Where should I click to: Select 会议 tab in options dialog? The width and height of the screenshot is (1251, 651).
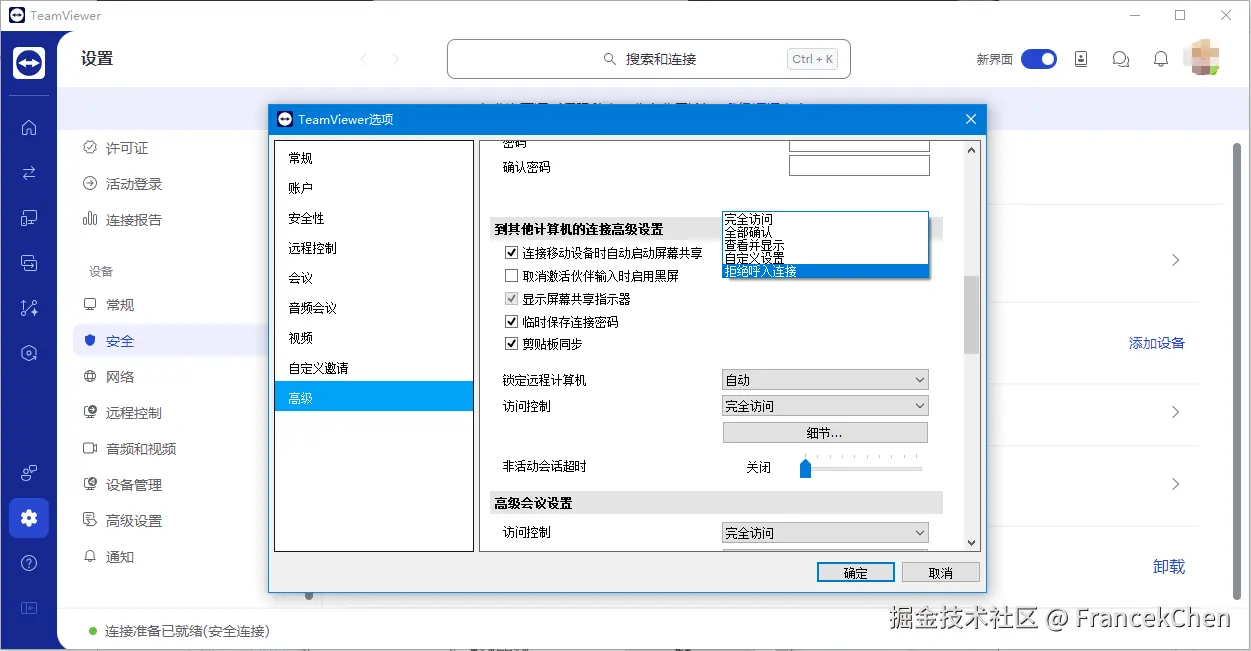[373, 278]
